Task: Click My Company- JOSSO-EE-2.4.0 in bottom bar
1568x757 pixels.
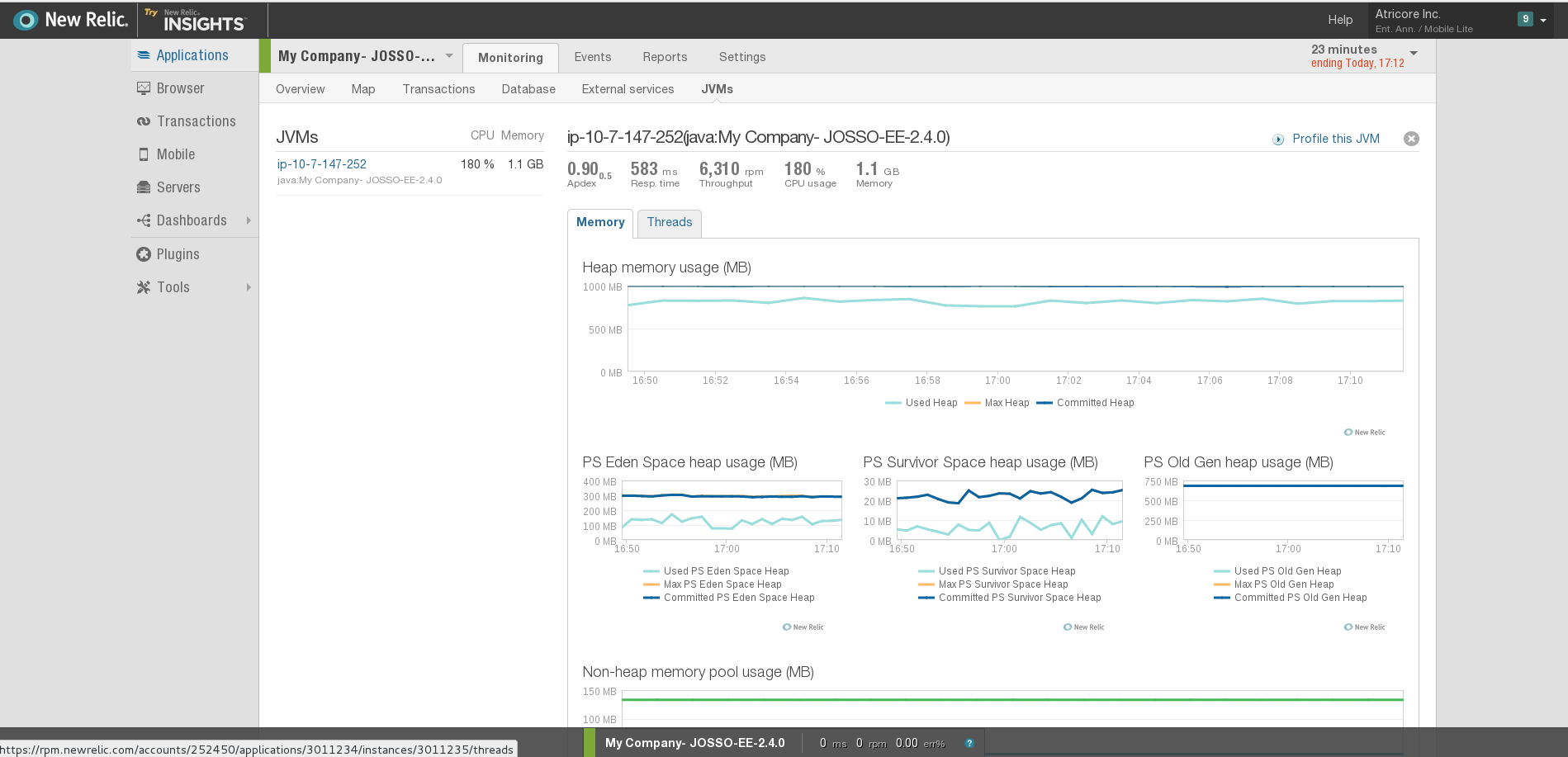Action: pyautogui.click(x=694, y=743)
